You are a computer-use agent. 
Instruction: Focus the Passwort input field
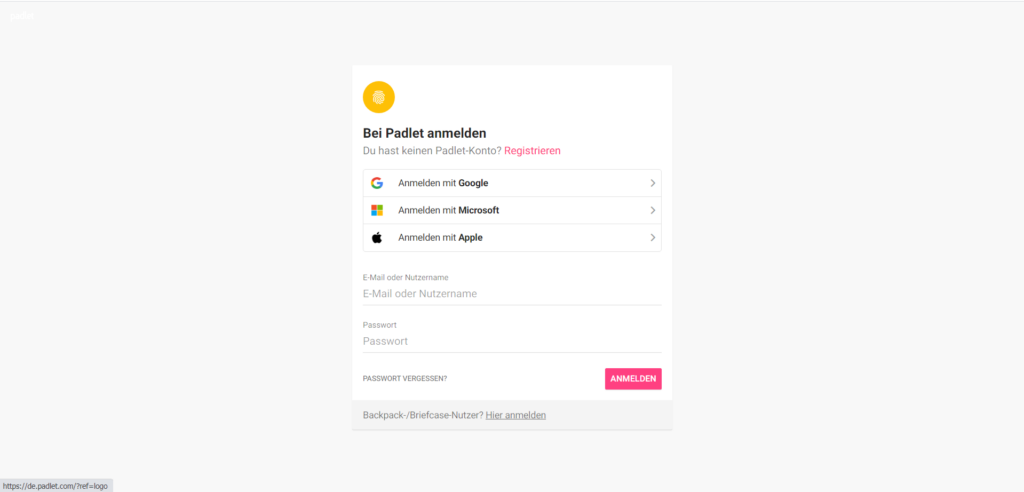[x=512, y=341]
